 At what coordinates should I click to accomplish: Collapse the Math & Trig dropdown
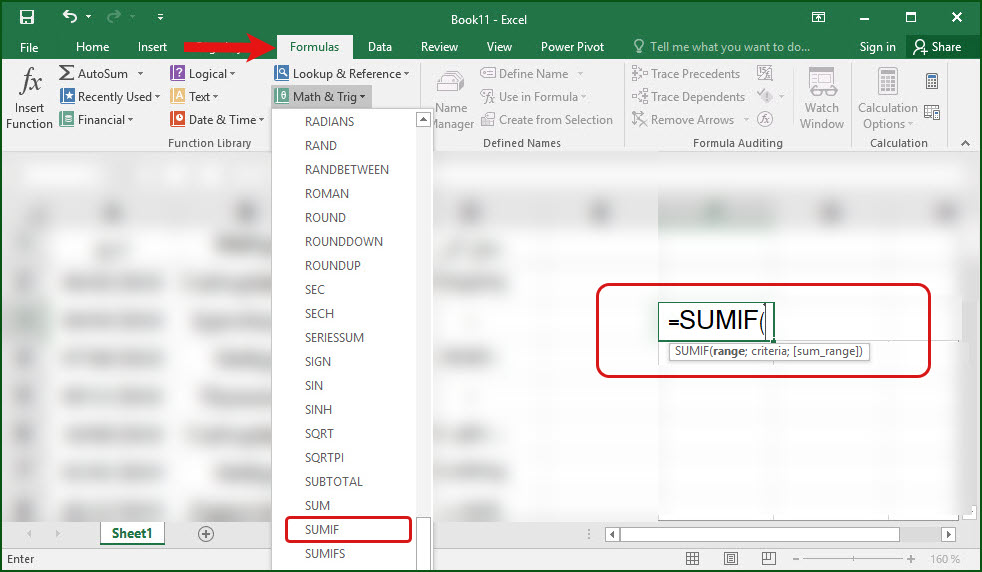click(x=321, y=96)
